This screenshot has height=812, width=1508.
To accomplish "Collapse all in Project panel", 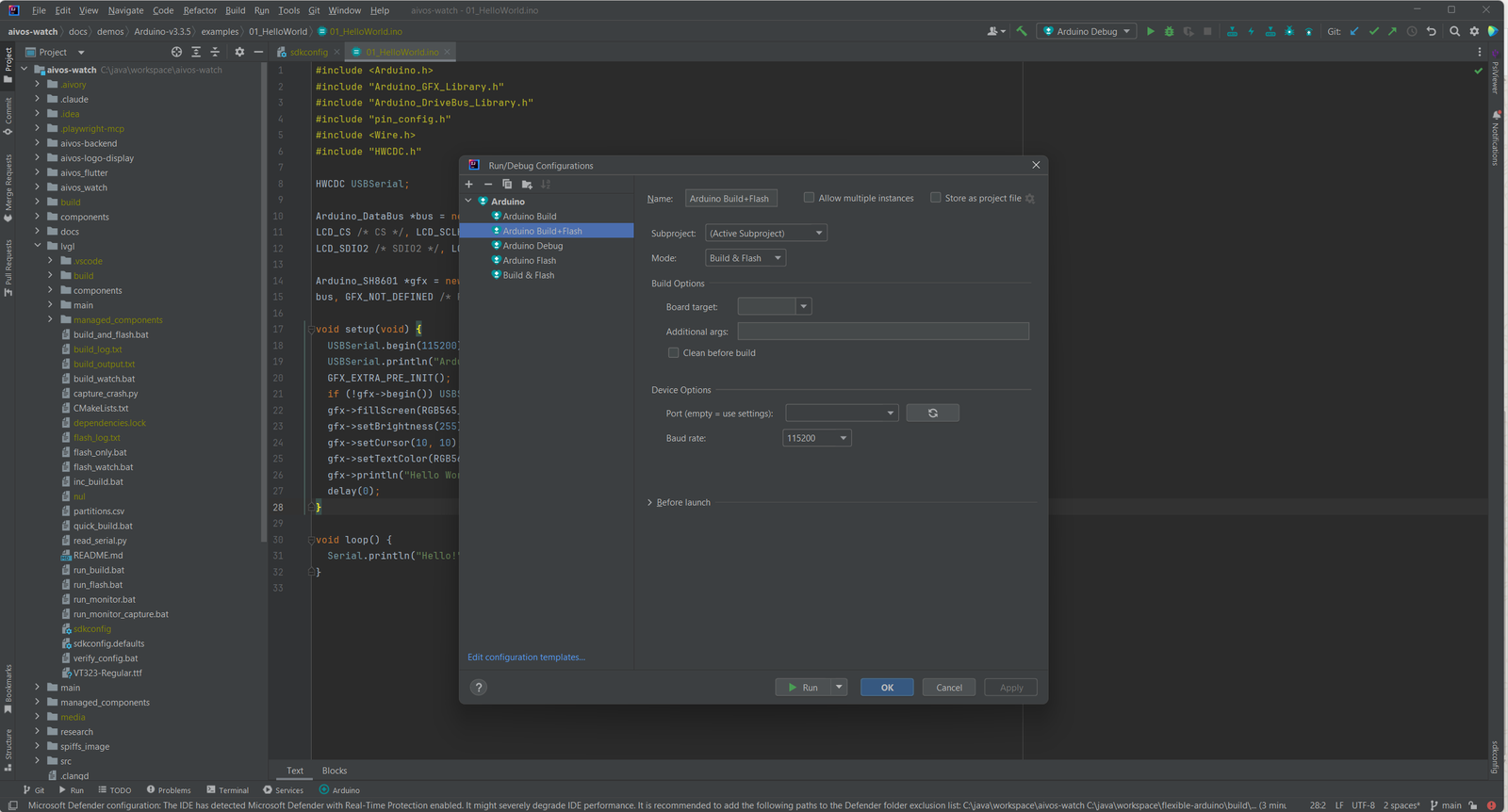I will (215, 52).
